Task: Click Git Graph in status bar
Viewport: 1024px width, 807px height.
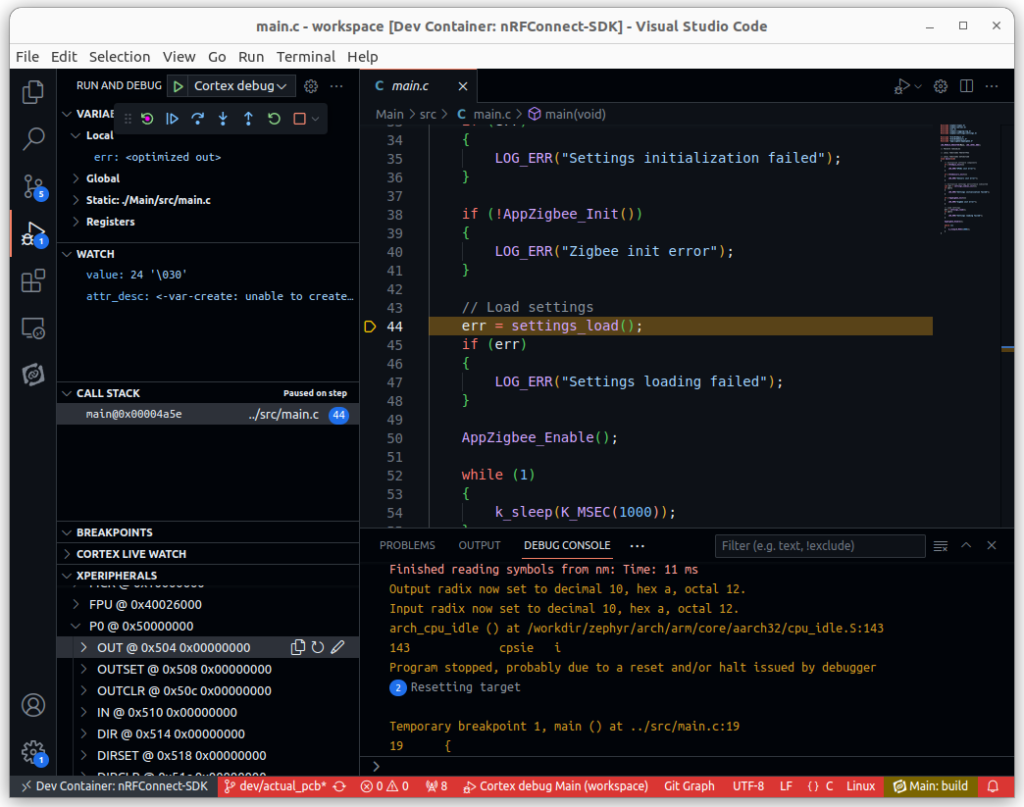Action: tap(689, 786)
